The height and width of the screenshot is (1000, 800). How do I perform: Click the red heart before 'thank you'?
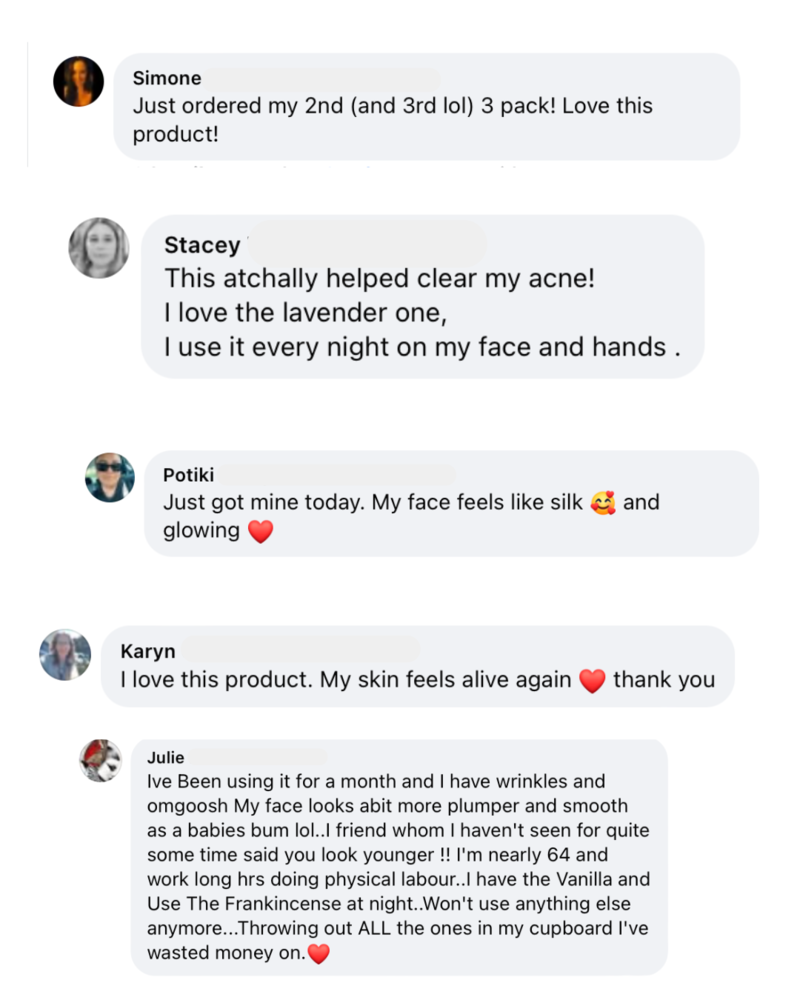(x=592, y=681)
